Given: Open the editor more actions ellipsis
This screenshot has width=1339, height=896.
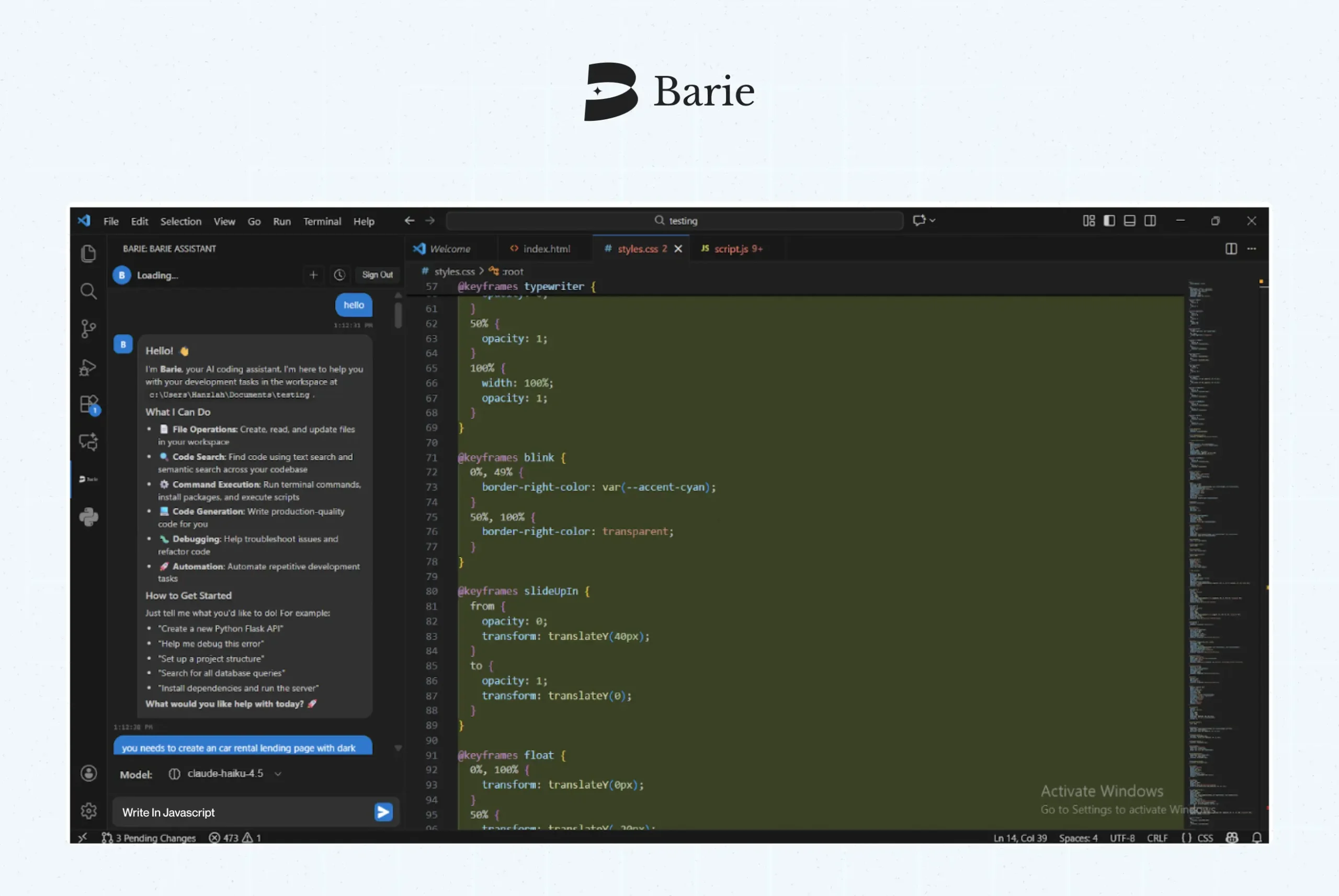Looking at the screenshot, I should 1252,248.
